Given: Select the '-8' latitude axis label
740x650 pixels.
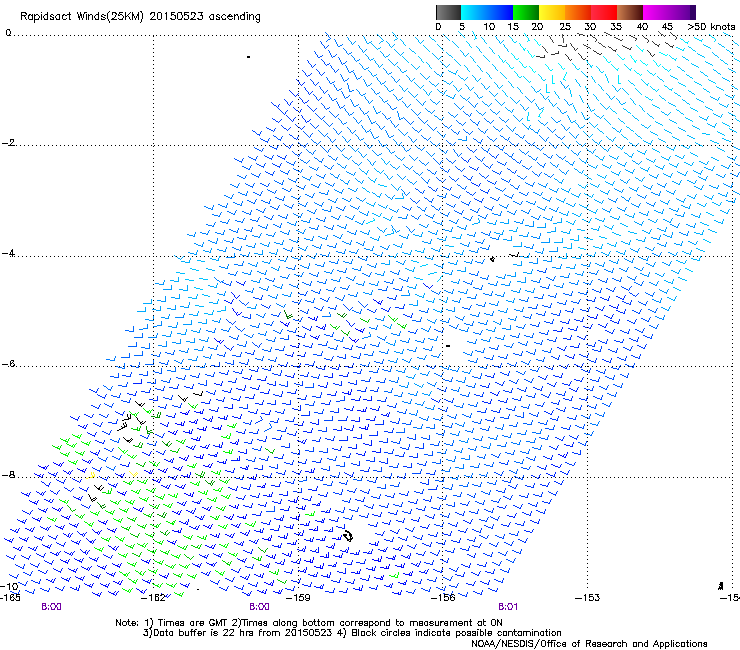Looking at the screenshot, I should pyautogui.click(x=8, y=474).
